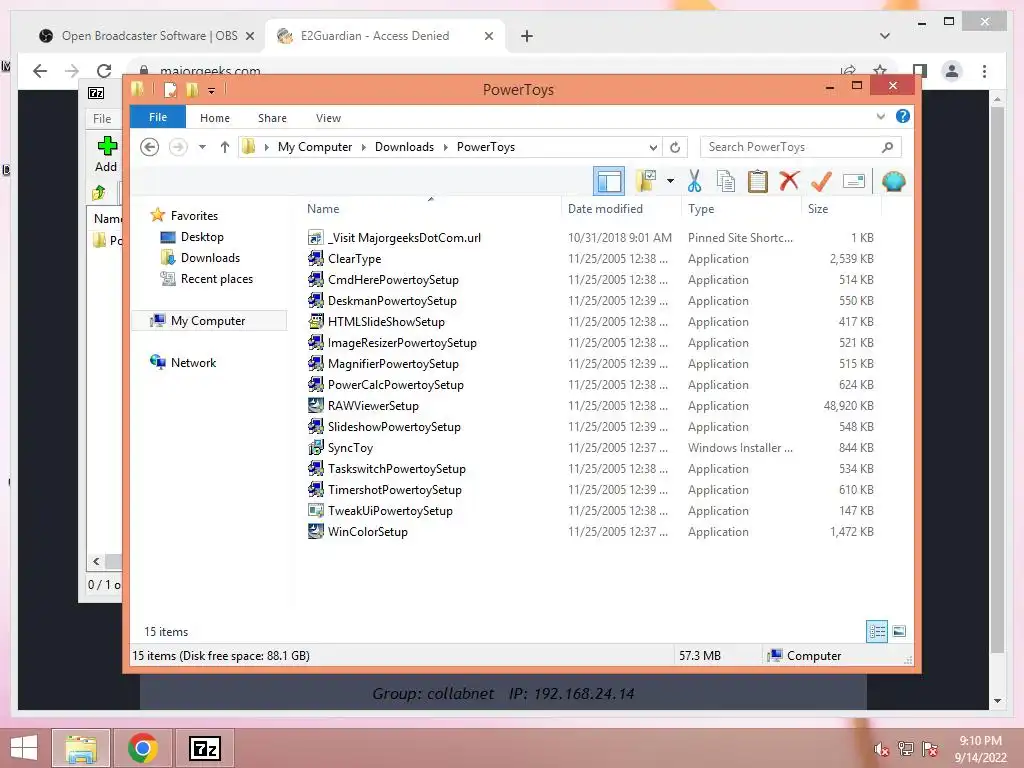1024x768 pixels.
Task: Toggle the preview pane toolbar icon
Action: pyautogui.click(x=609, y=181)
